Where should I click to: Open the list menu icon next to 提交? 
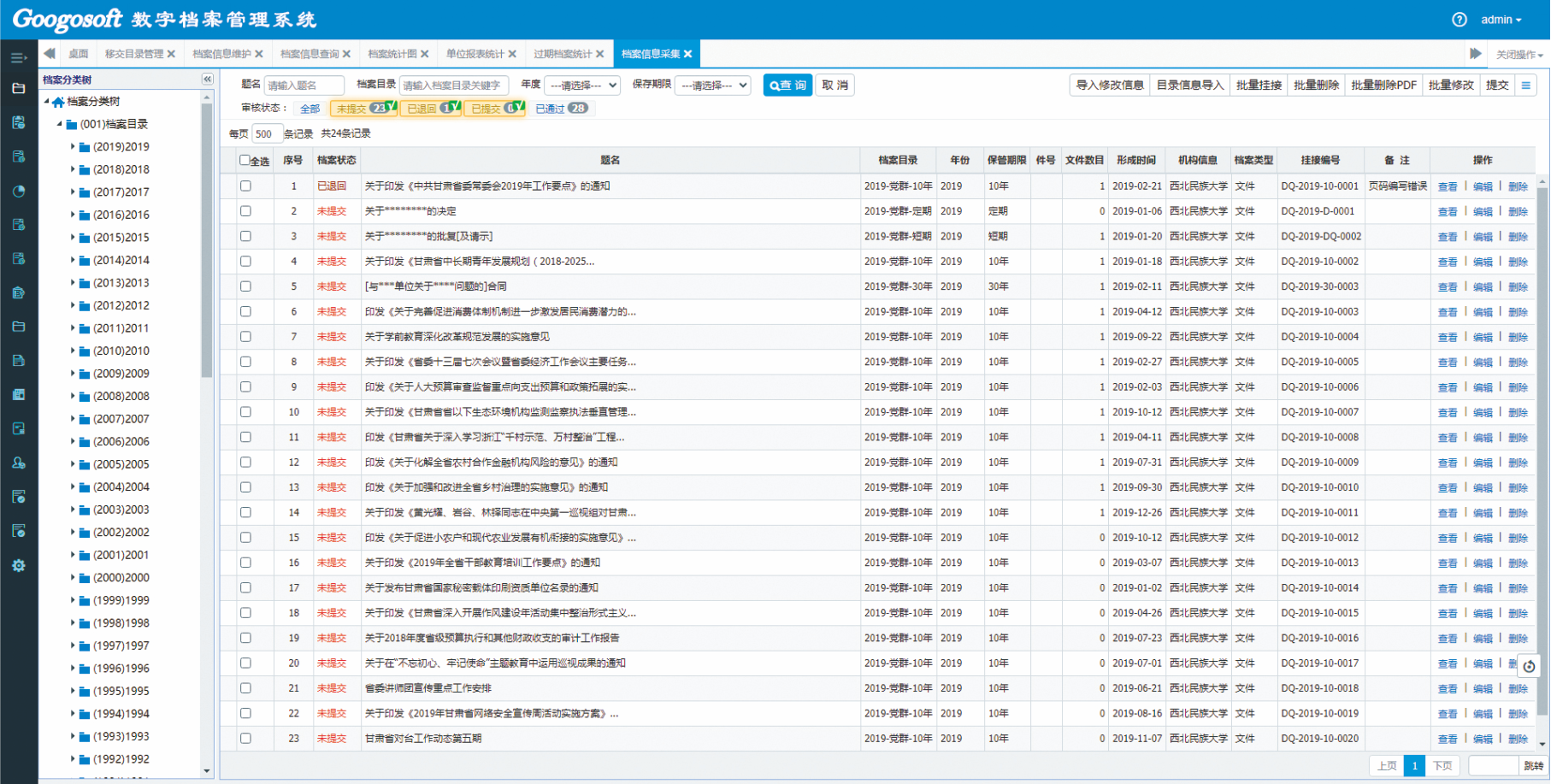click(x=1525, y=85)
